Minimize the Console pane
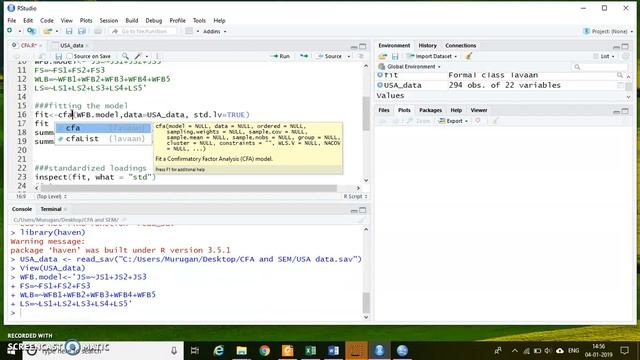This screenshot has height=360, width=640. tap(354, 210)
